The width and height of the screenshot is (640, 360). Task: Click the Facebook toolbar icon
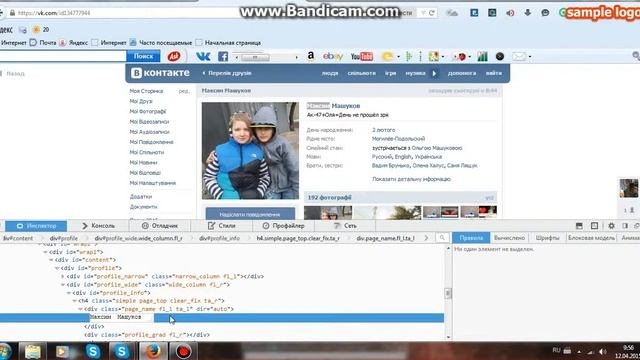click(x=223, y=56)
